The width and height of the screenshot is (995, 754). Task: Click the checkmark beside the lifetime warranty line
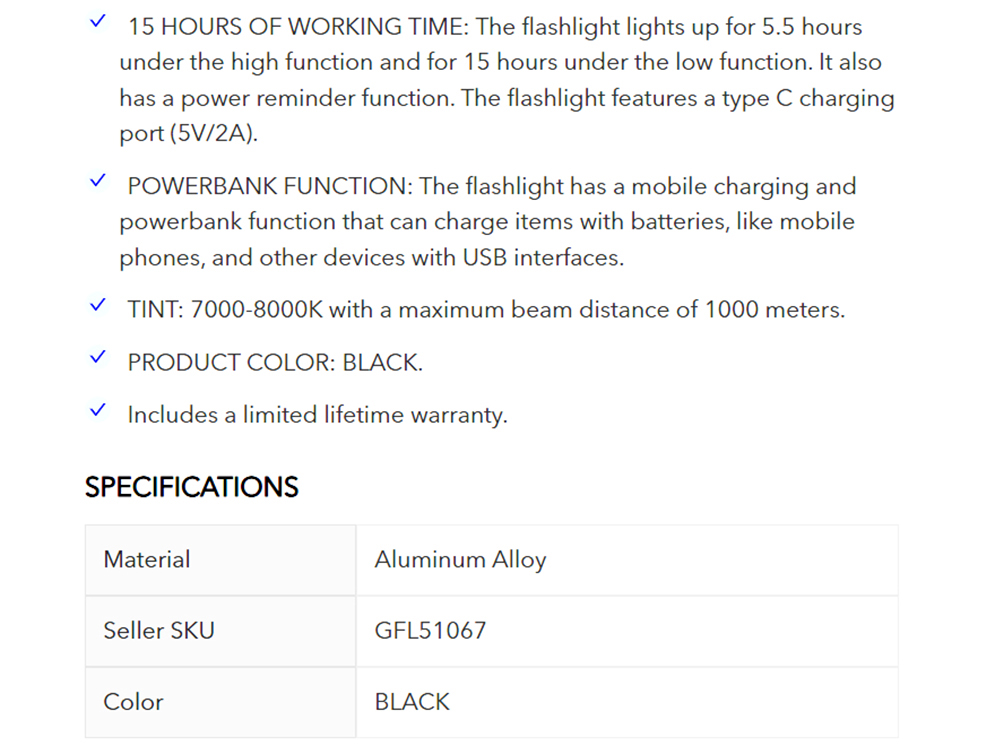coord(98,410)
